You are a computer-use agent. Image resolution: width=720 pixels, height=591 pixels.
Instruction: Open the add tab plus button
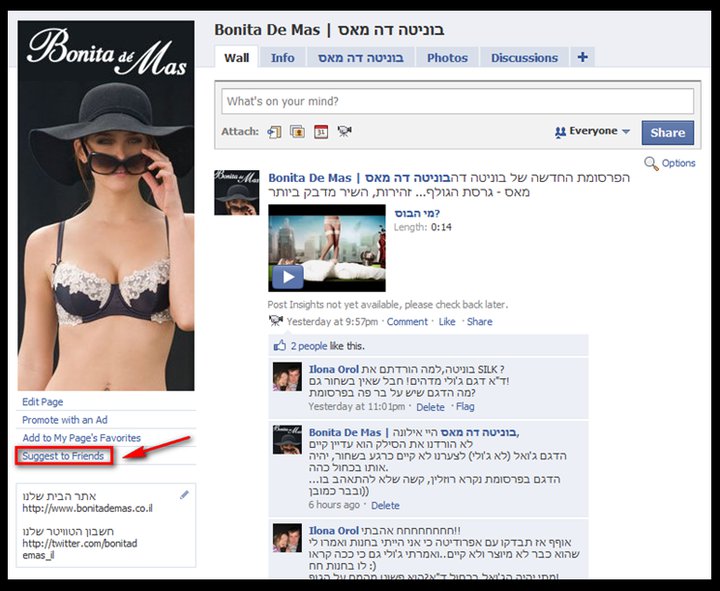point(582,57)
